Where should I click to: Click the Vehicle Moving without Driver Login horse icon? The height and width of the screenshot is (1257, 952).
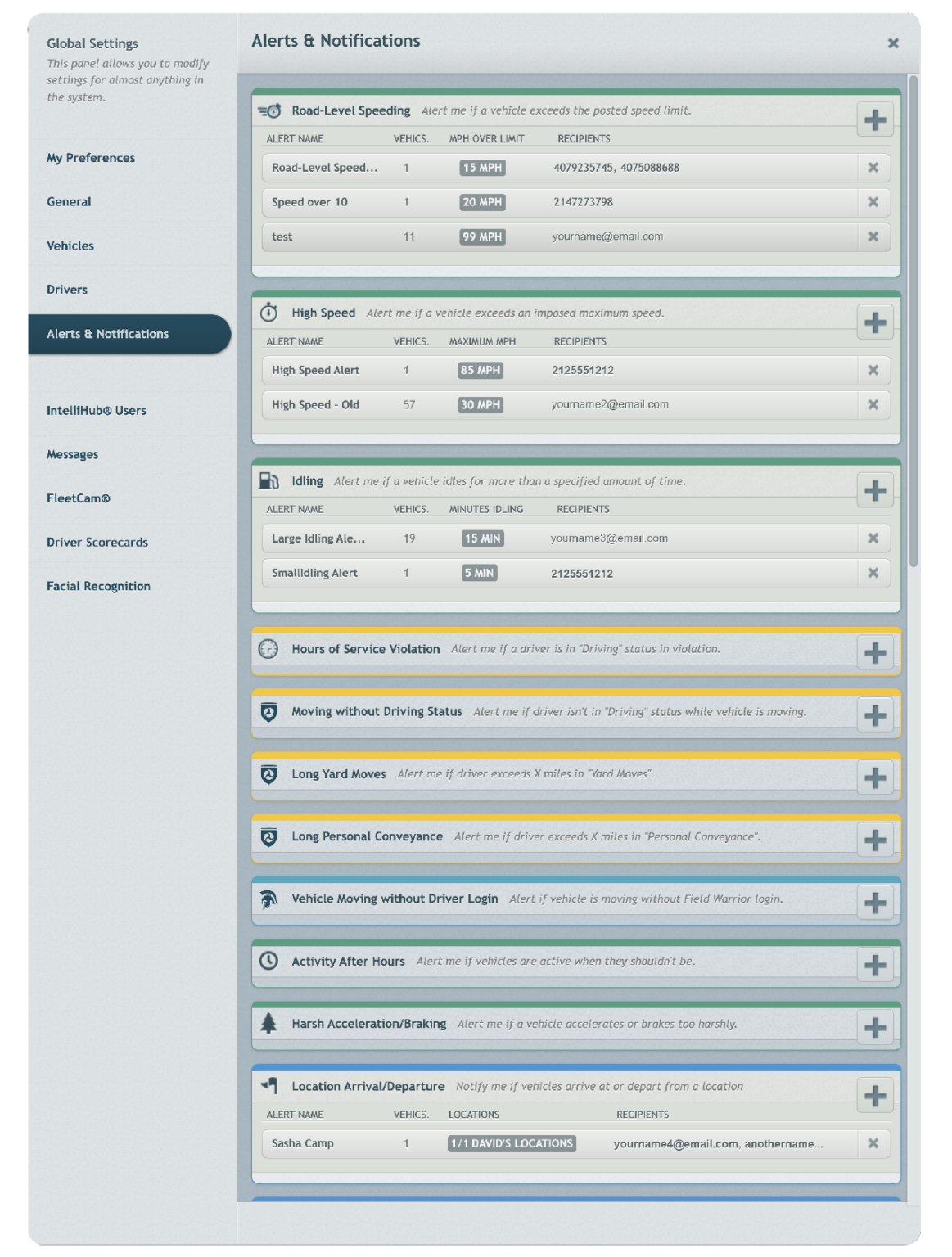[268, 899]
